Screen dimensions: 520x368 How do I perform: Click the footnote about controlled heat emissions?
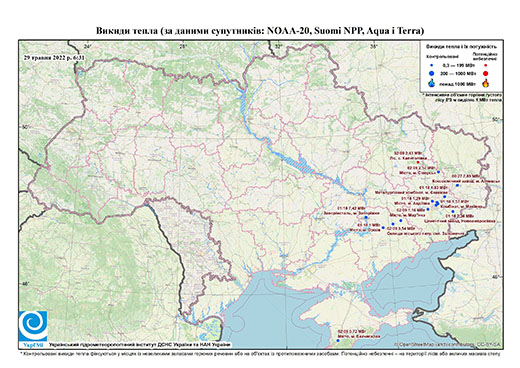[260, 353]
